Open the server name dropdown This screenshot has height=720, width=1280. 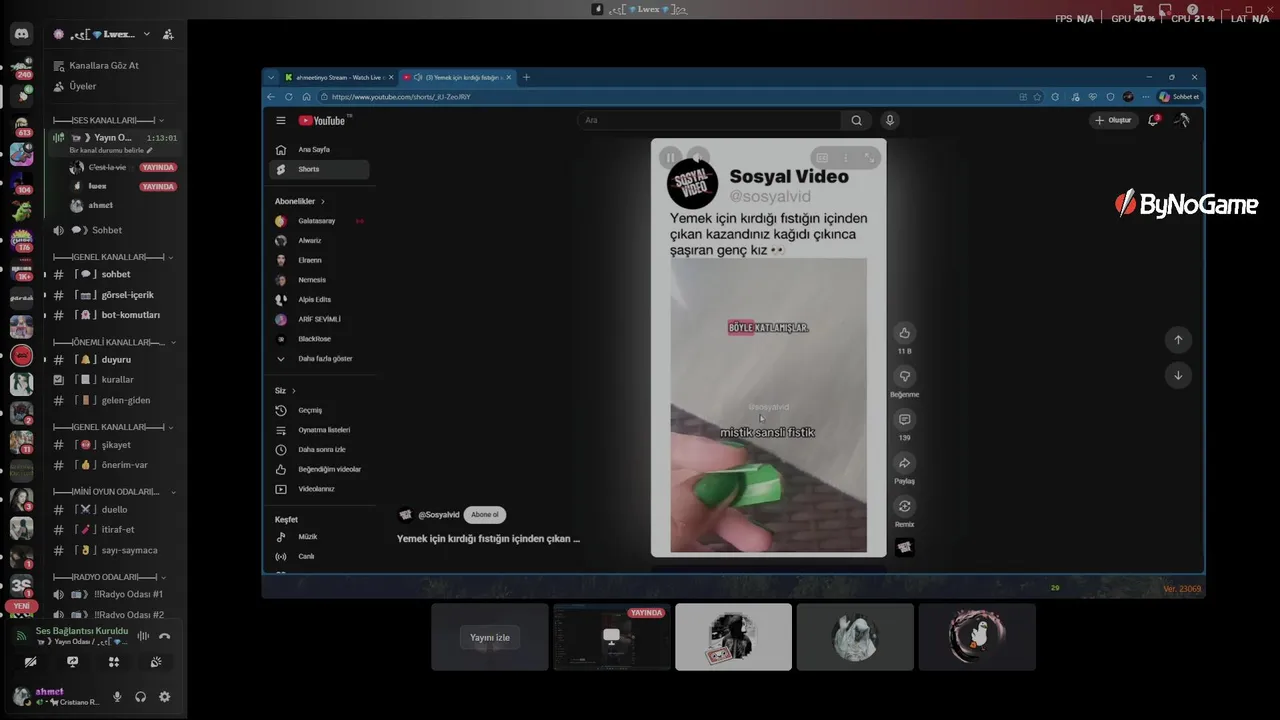tap(147, 34)
